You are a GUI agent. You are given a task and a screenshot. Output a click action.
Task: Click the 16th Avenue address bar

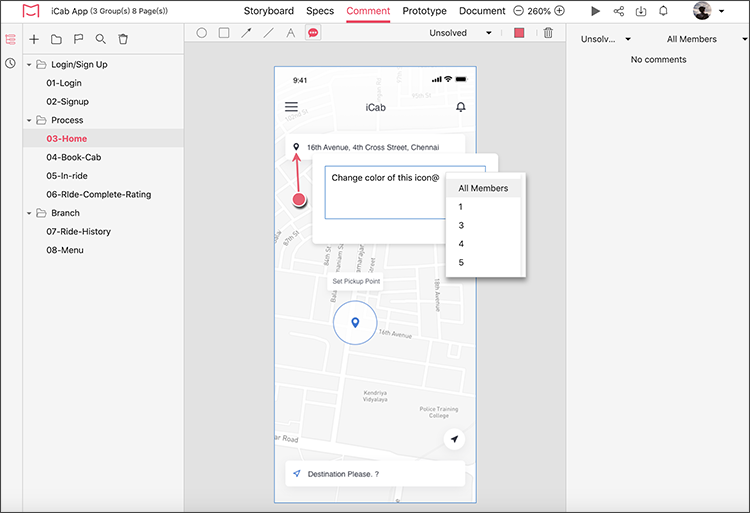coord(375,147)
